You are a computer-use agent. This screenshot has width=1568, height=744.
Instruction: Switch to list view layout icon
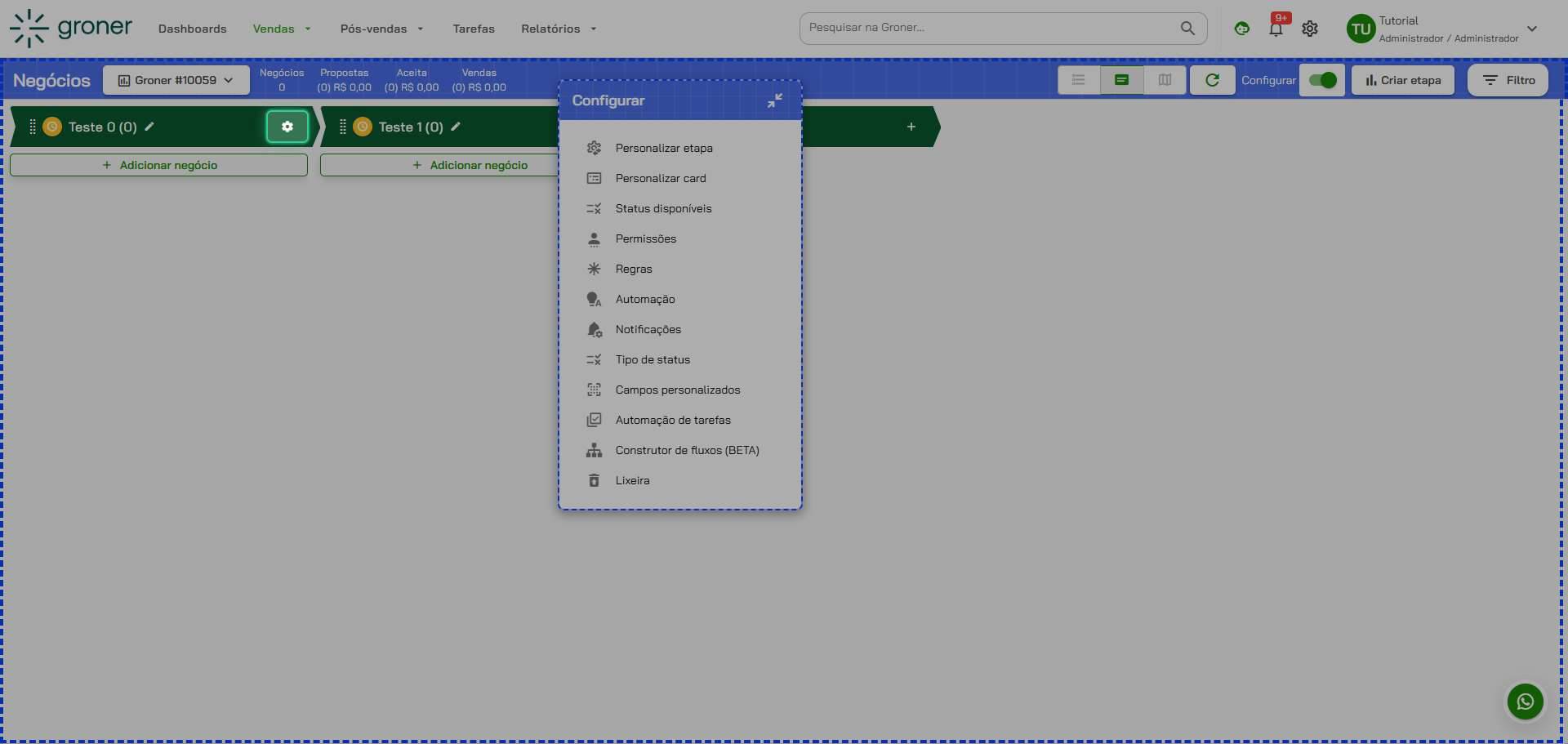click(x=1078, y=80)
